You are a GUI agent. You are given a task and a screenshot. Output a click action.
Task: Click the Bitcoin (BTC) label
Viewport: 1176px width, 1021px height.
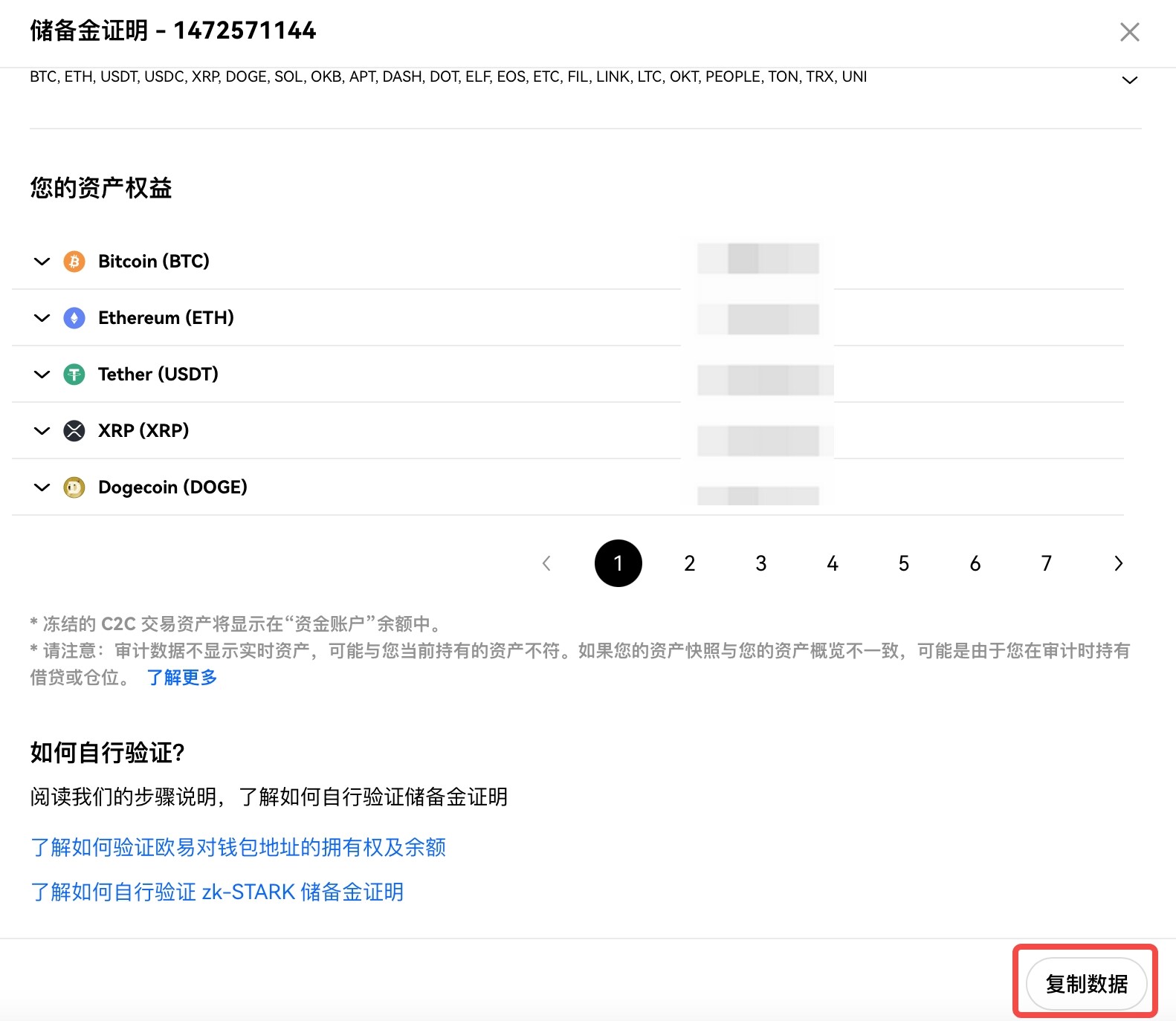[x=154, y=262]
